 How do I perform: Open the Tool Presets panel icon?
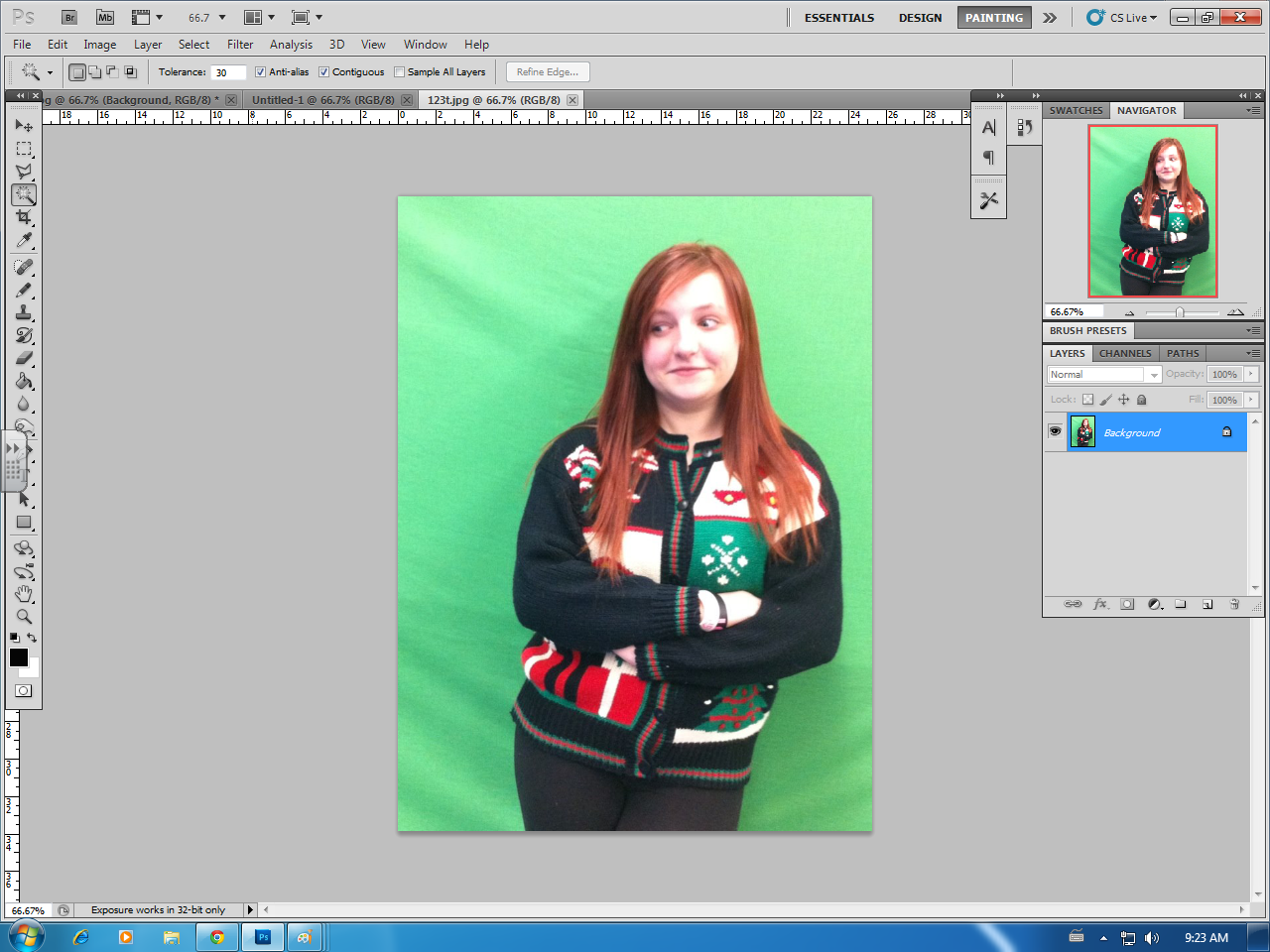click(x=988, y=199)
